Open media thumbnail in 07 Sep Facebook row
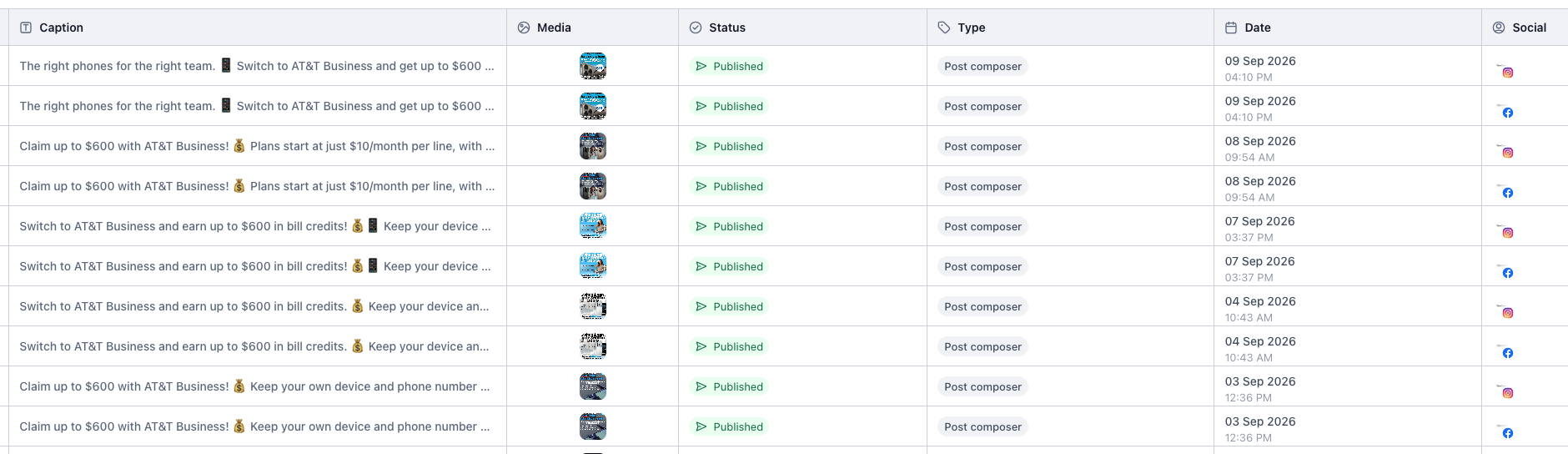Viewport: 1568px width, 454px height. tap(593, 266)
